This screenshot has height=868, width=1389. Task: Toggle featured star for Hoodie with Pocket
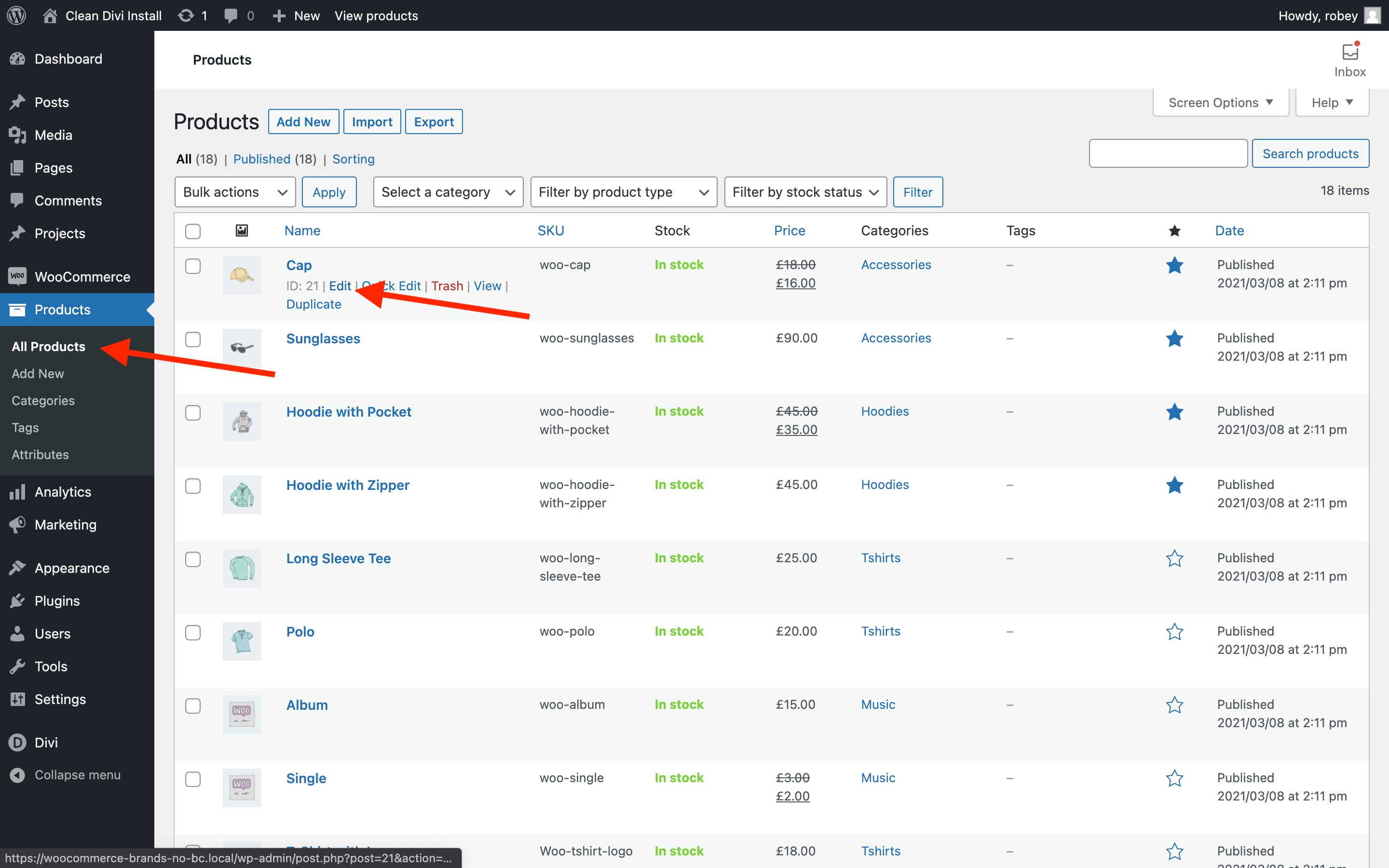point(1174,412)
